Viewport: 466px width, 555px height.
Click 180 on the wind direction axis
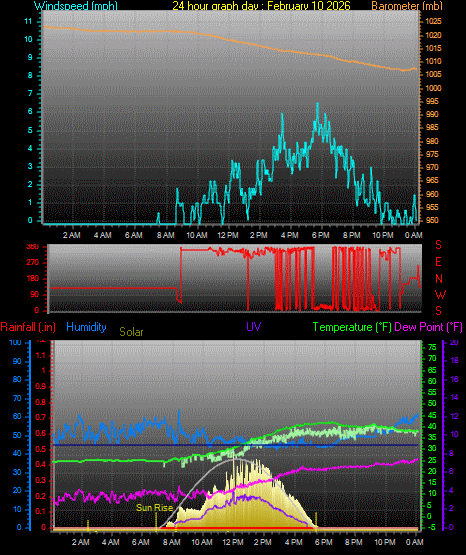tap(33, 279)
